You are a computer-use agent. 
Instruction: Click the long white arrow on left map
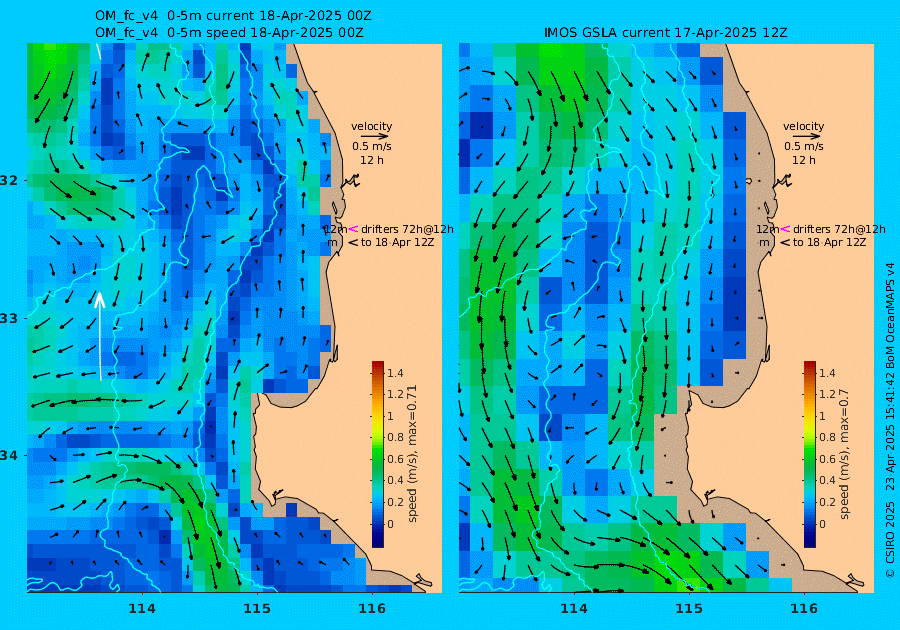[100, 336]
